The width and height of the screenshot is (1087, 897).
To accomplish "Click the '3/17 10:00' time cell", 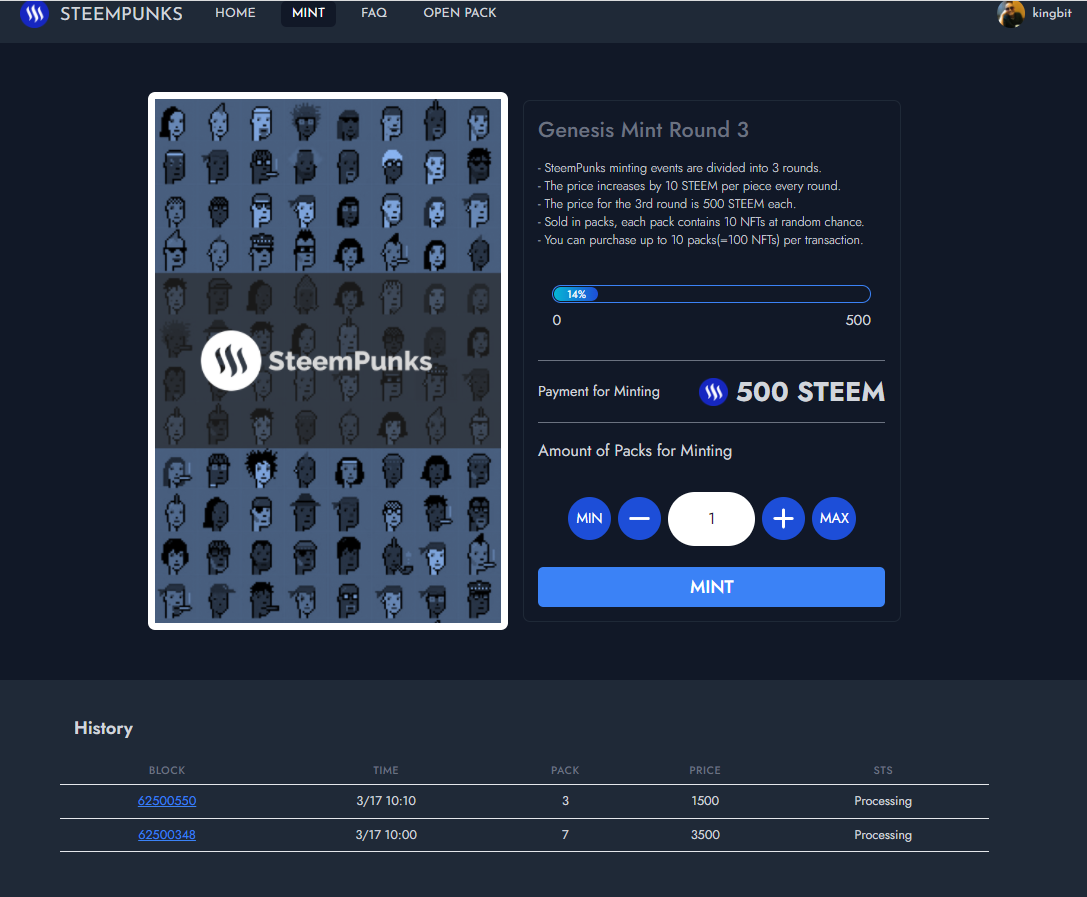I will 386,835.
